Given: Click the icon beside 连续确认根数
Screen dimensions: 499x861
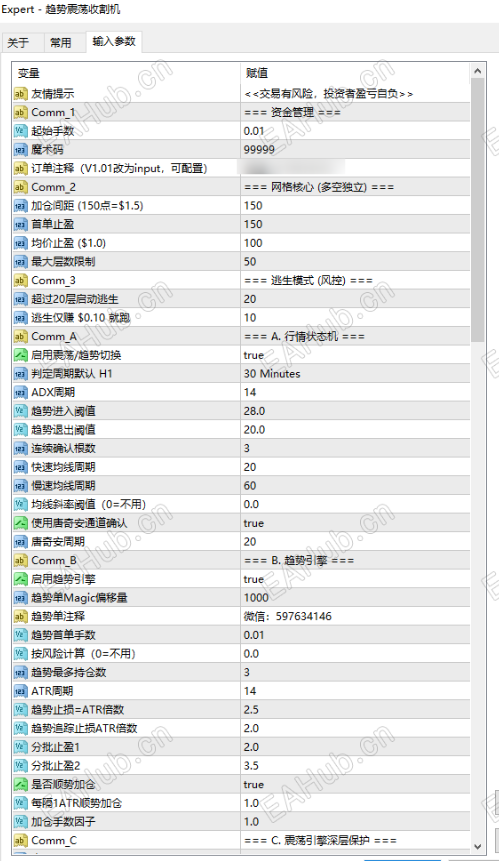Looking at the screenshot, I should [20, 449].
